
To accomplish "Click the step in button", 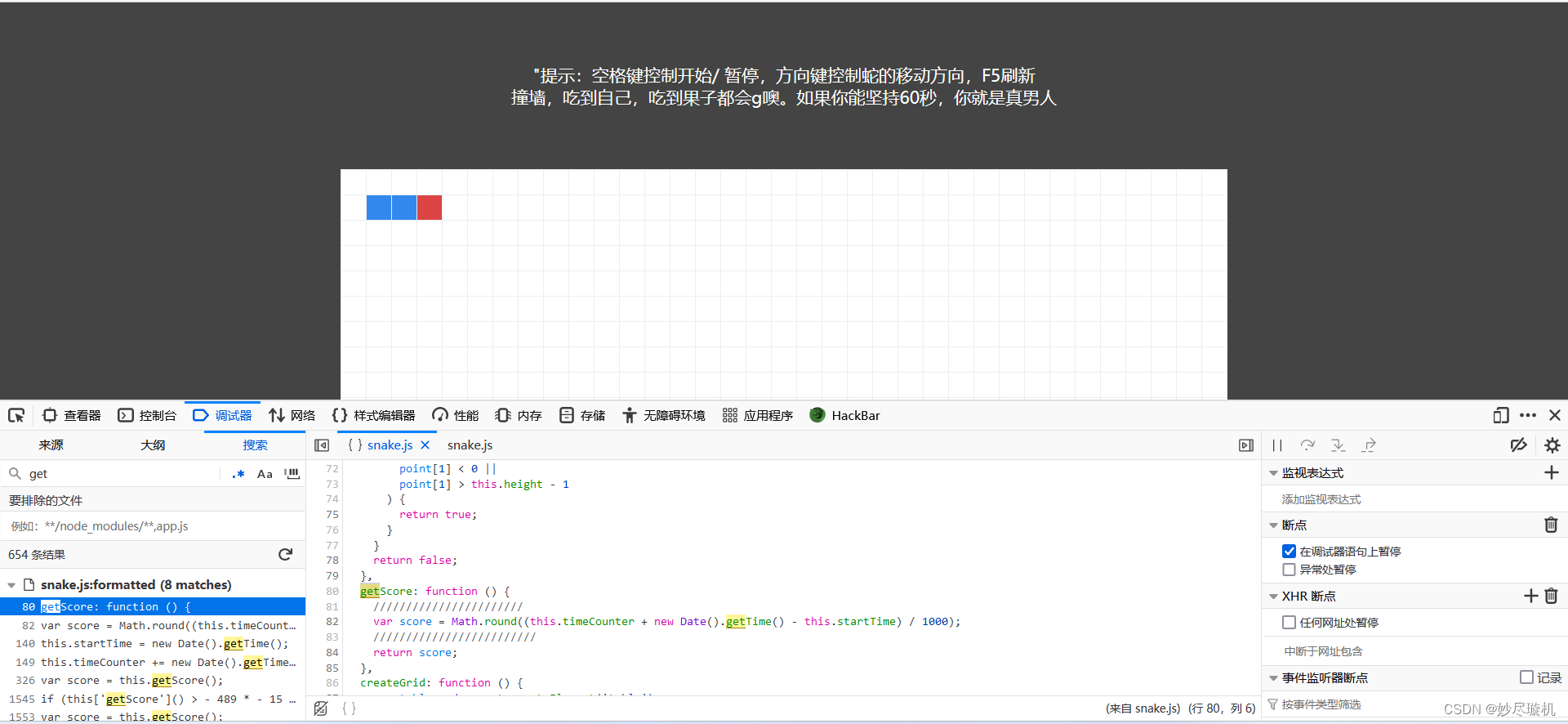I will tap(1338, 445).
